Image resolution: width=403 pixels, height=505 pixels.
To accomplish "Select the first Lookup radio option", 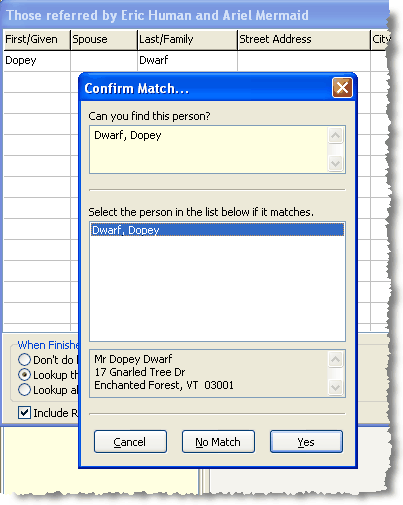I will pos(24,375).
